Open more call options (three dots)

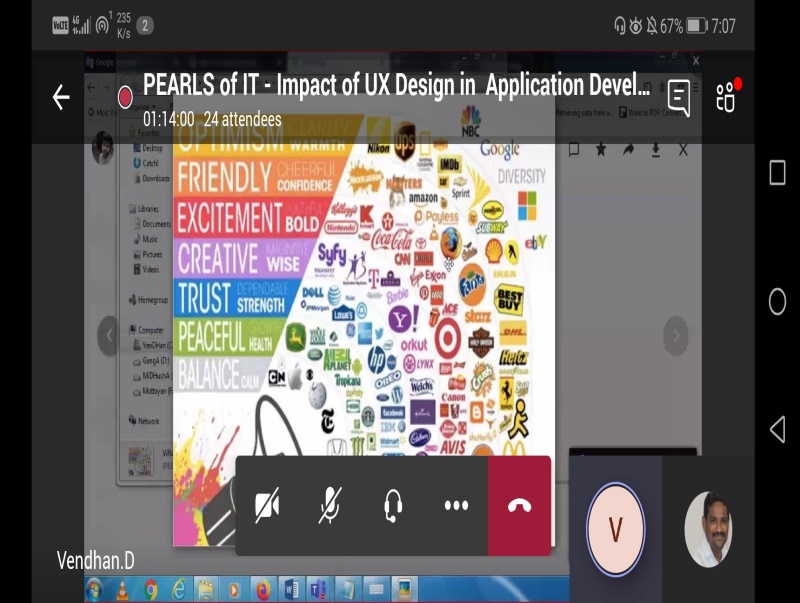pyautogui.click(x=456, y=505)
